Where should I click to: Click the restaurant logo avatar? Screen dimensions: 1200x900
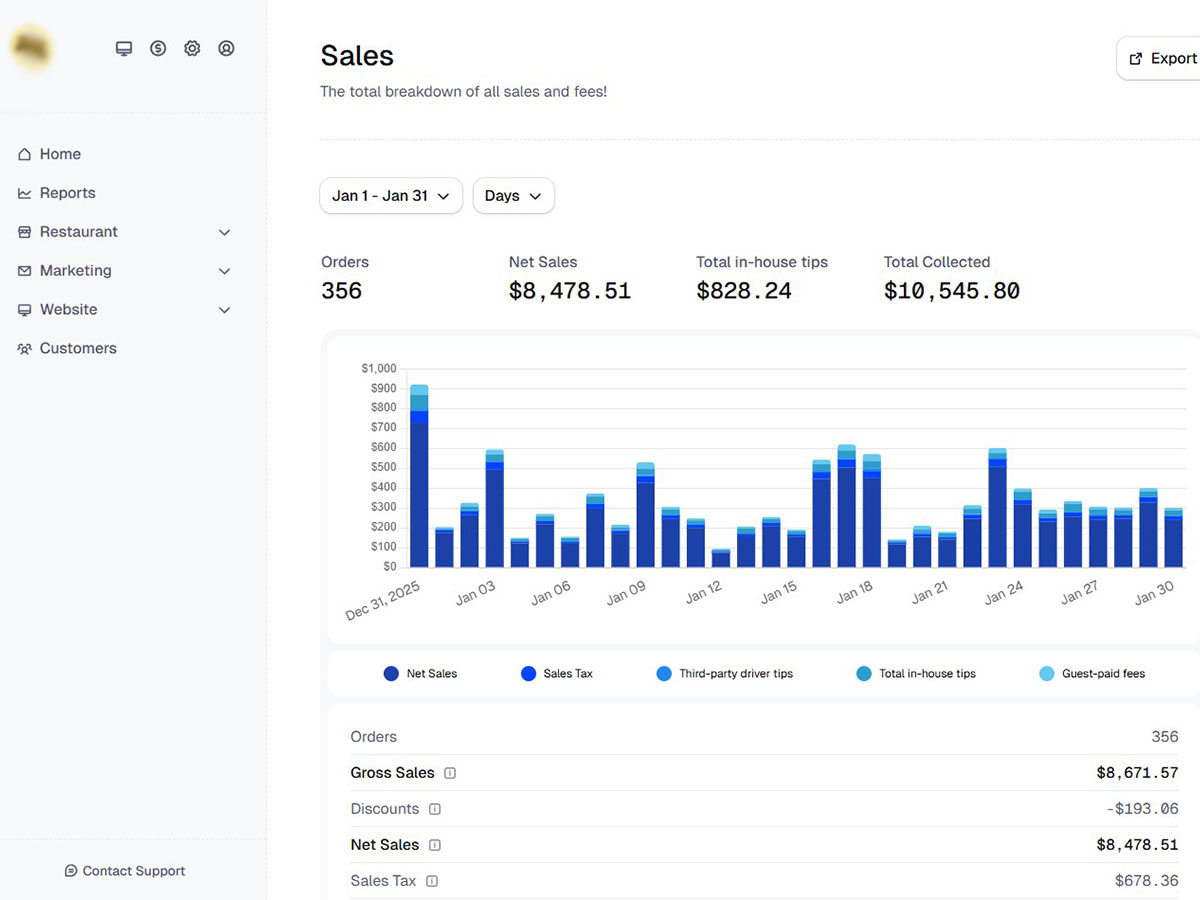click(x=32, y=47)
